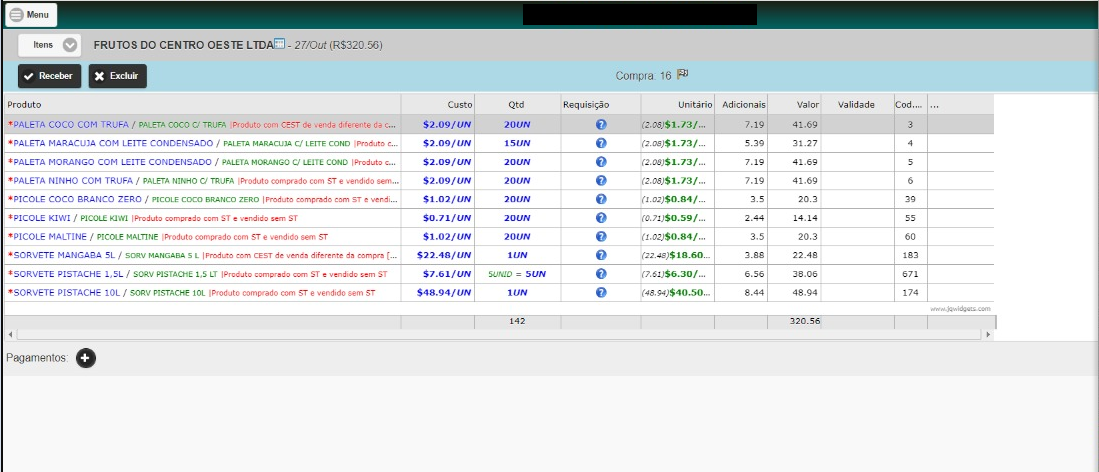The image size is (1099, 472).
Task: Click the Valor cell 14.14
Action: click(x=794, y=217)
